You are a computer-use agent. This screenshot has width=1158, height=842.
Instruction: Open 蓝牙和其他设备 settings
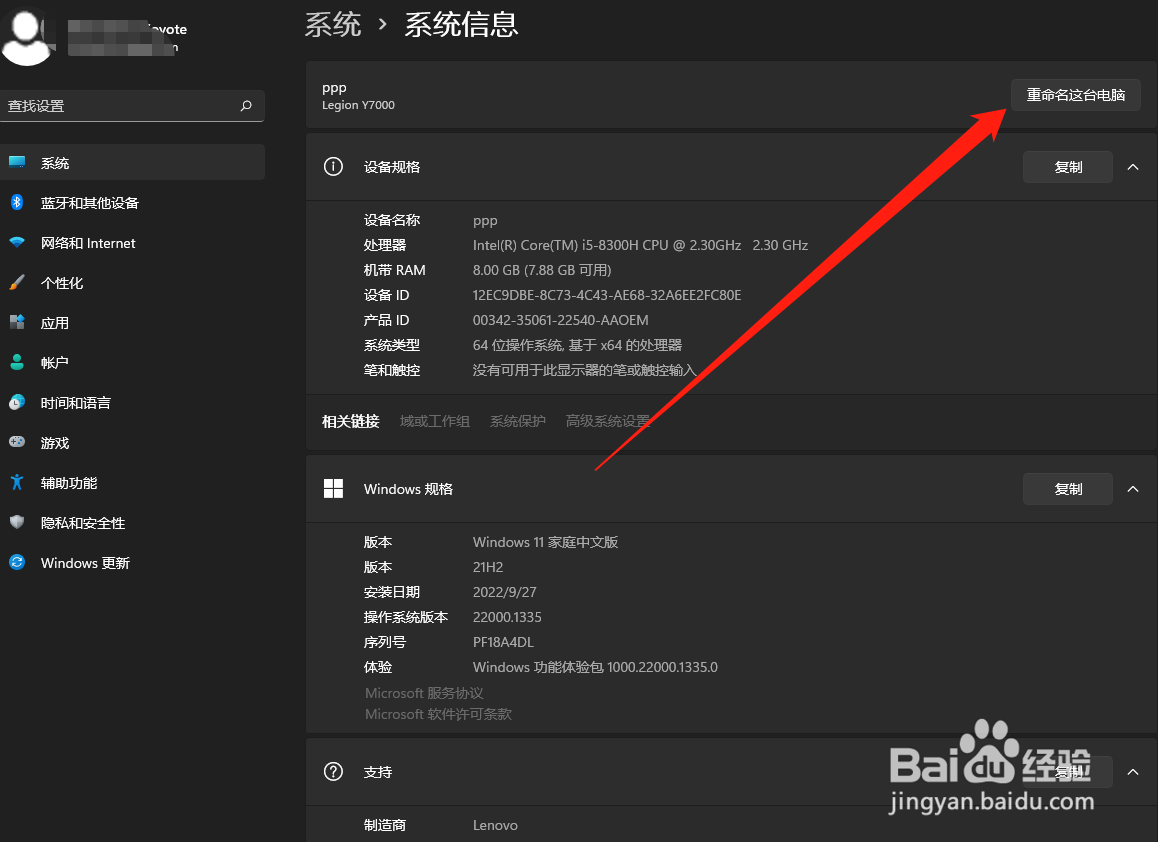[132, 202]
